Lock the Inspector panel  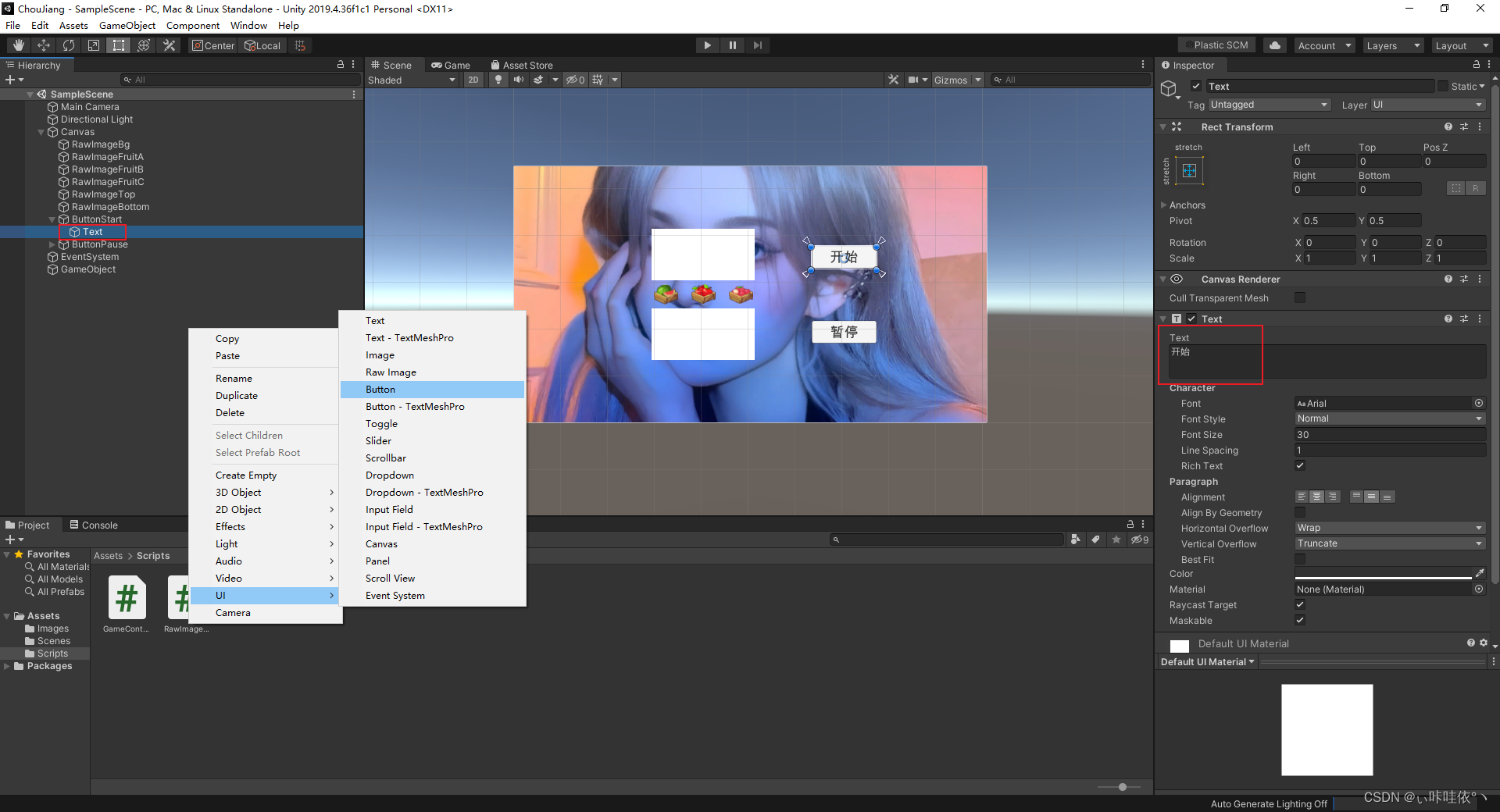(x=1476, y=65)
